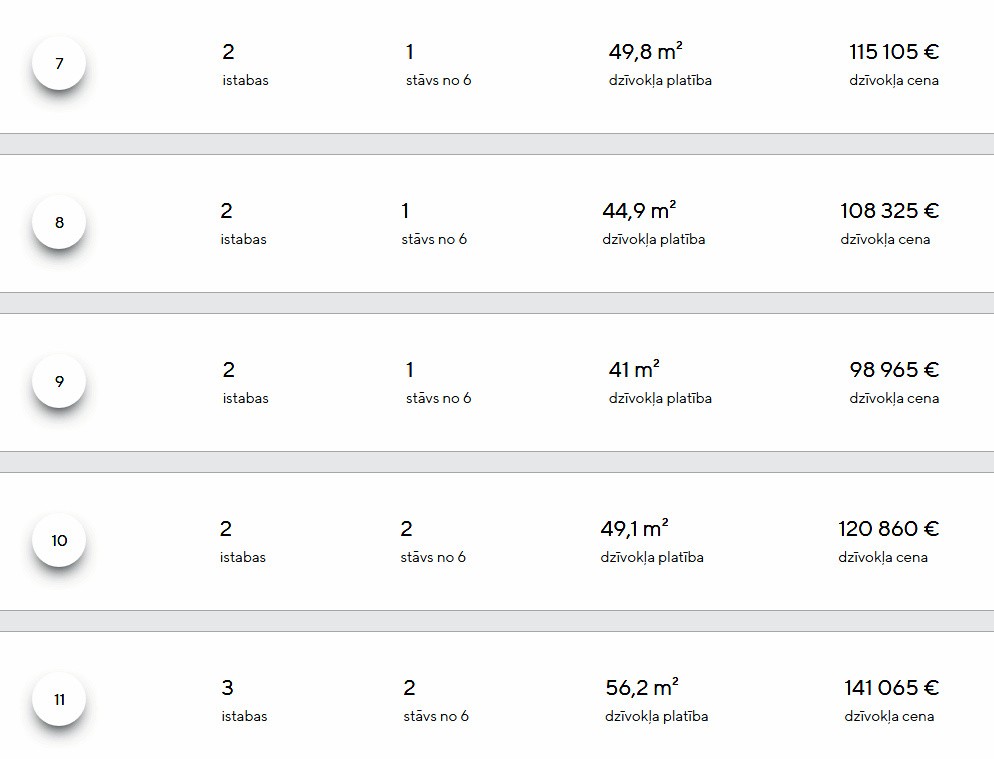This screenshot has width=994, height=759.
Task: Click the 44,9 m² area value
Action: [x=639, y=211]
